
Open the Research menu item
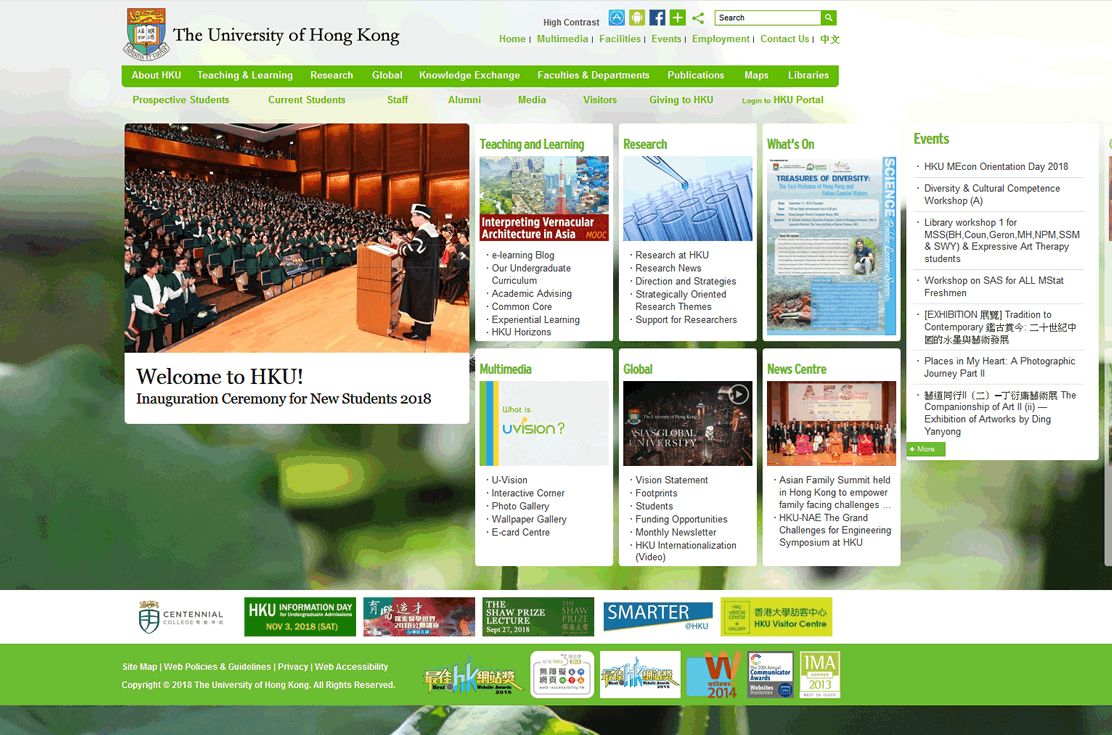click(331, 75)
